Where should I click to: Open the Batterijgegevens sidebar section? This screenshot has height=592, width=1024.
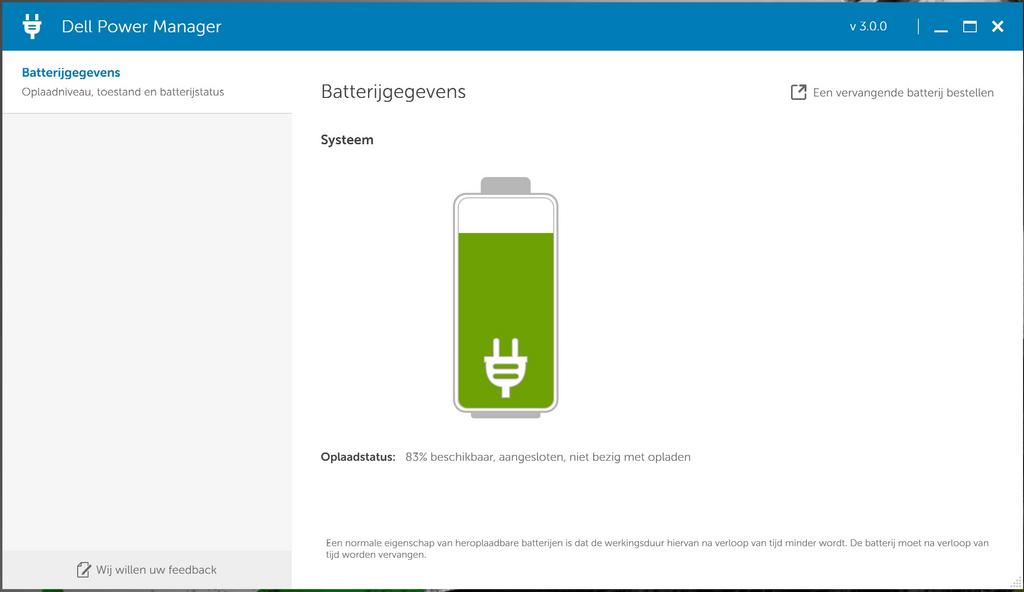(x=147, y=82)
